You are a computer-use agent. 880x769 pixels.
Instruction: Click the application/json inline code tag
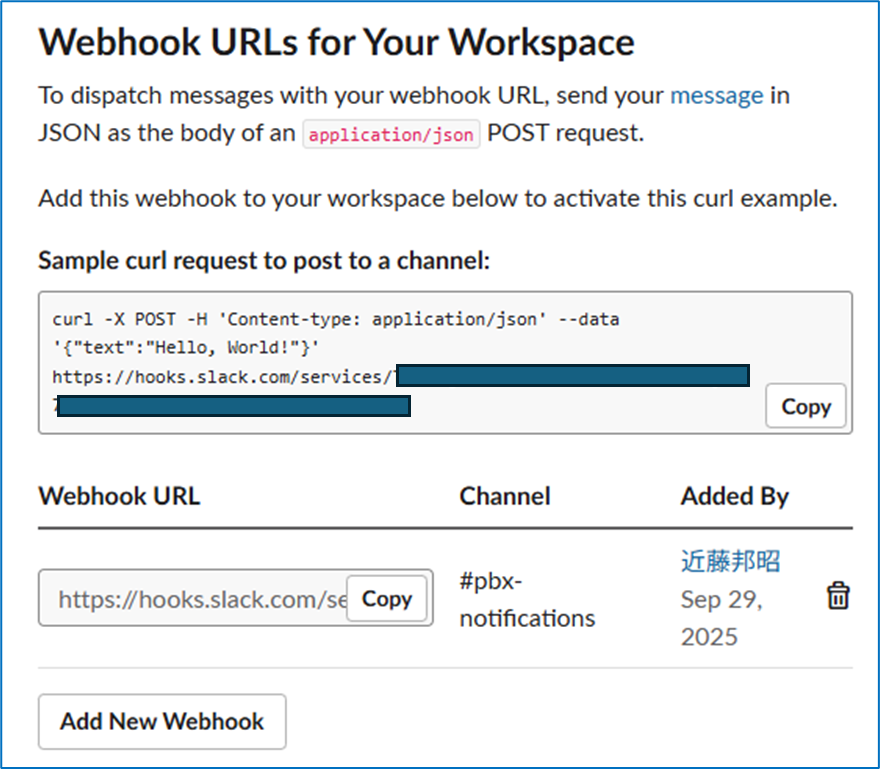pyautogui.click(x=391, y=134)
